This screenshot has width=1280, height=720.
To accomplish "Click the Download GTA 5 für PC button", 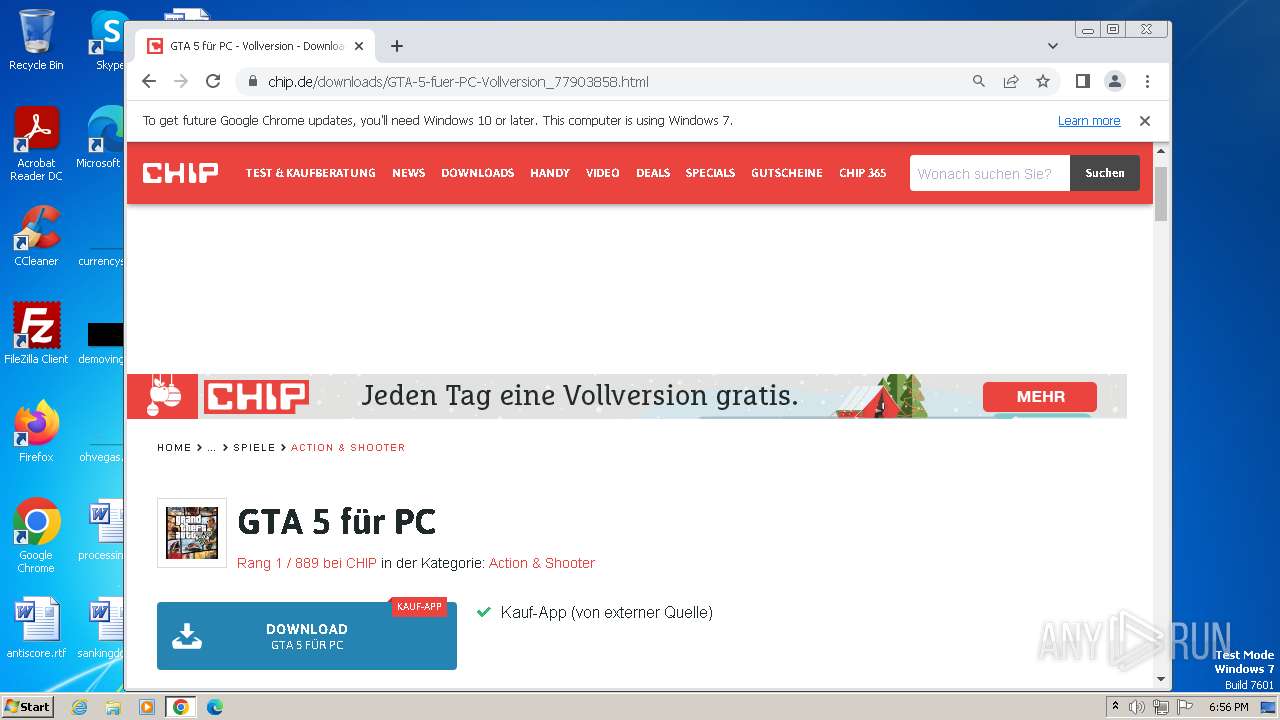I will pyautogui.click(x=307, y=636).
